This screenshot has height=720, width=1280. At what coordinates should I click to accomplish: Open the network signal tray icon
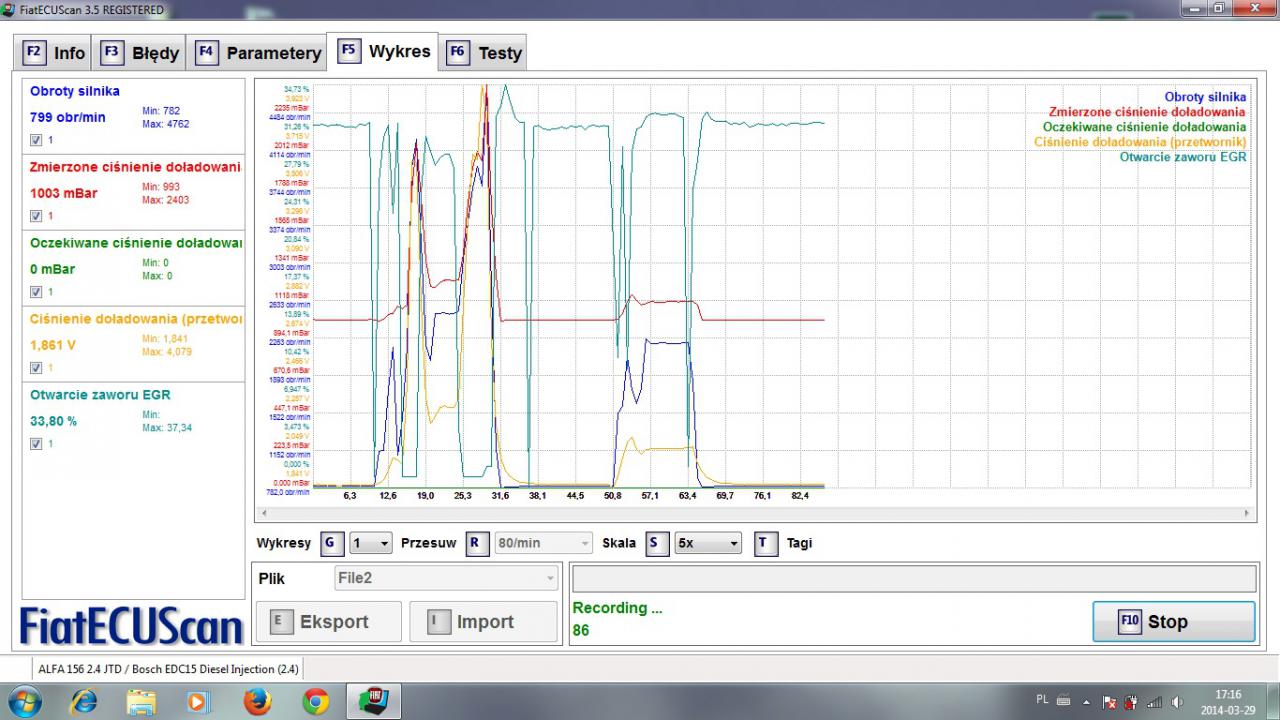point(1153,701)
